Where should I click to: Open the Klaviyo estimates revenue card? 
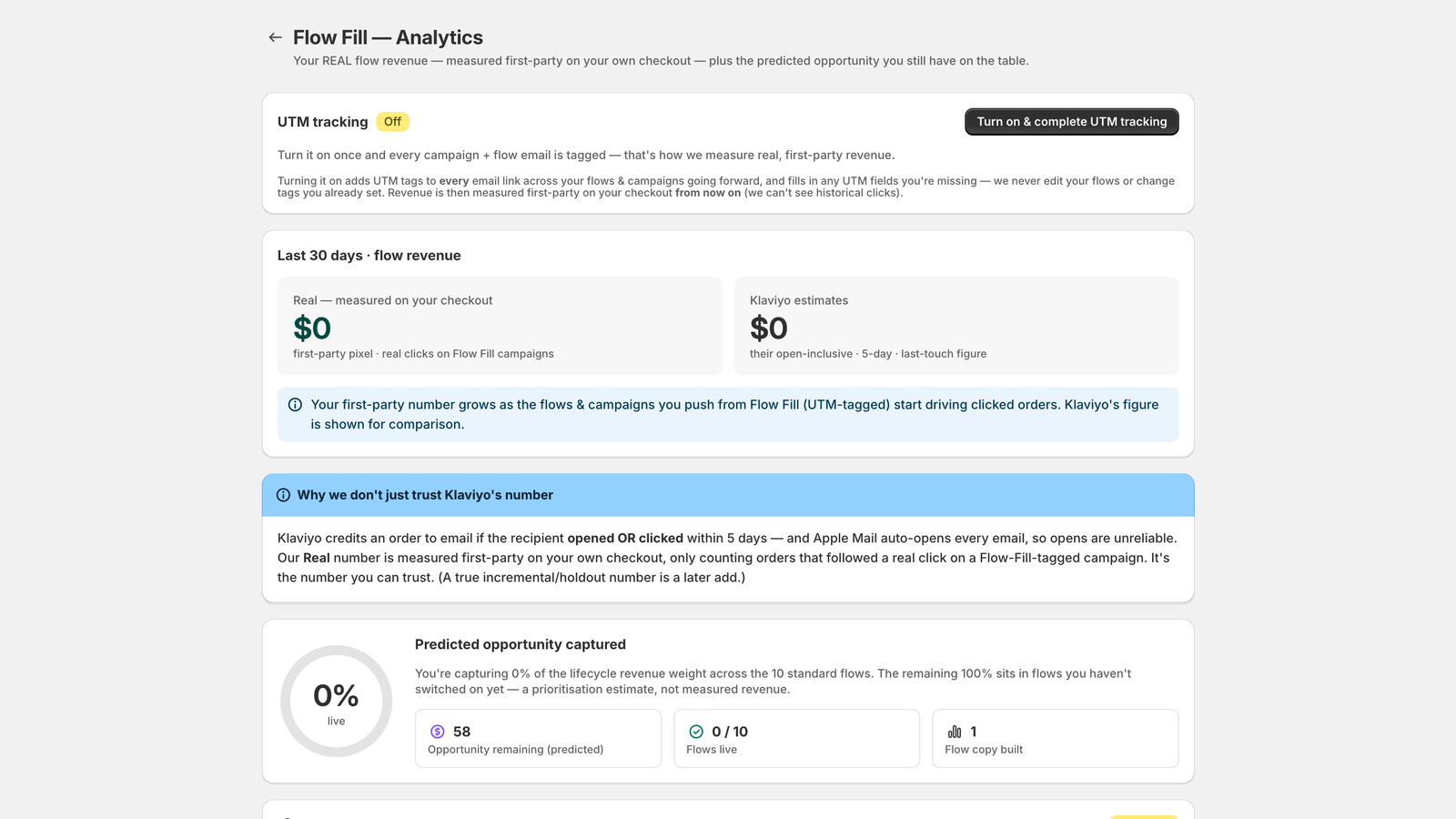tap(956, 326)
